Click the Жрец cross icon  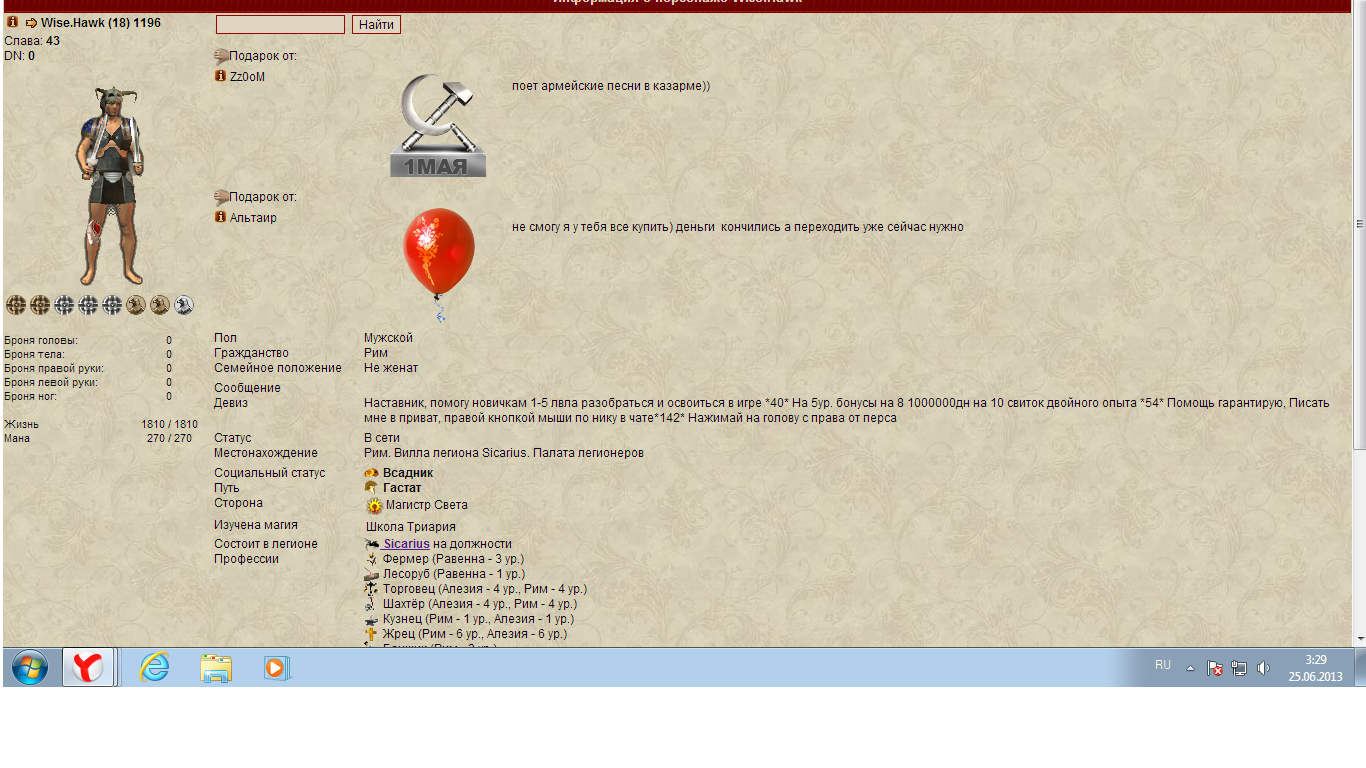[372, 634]
